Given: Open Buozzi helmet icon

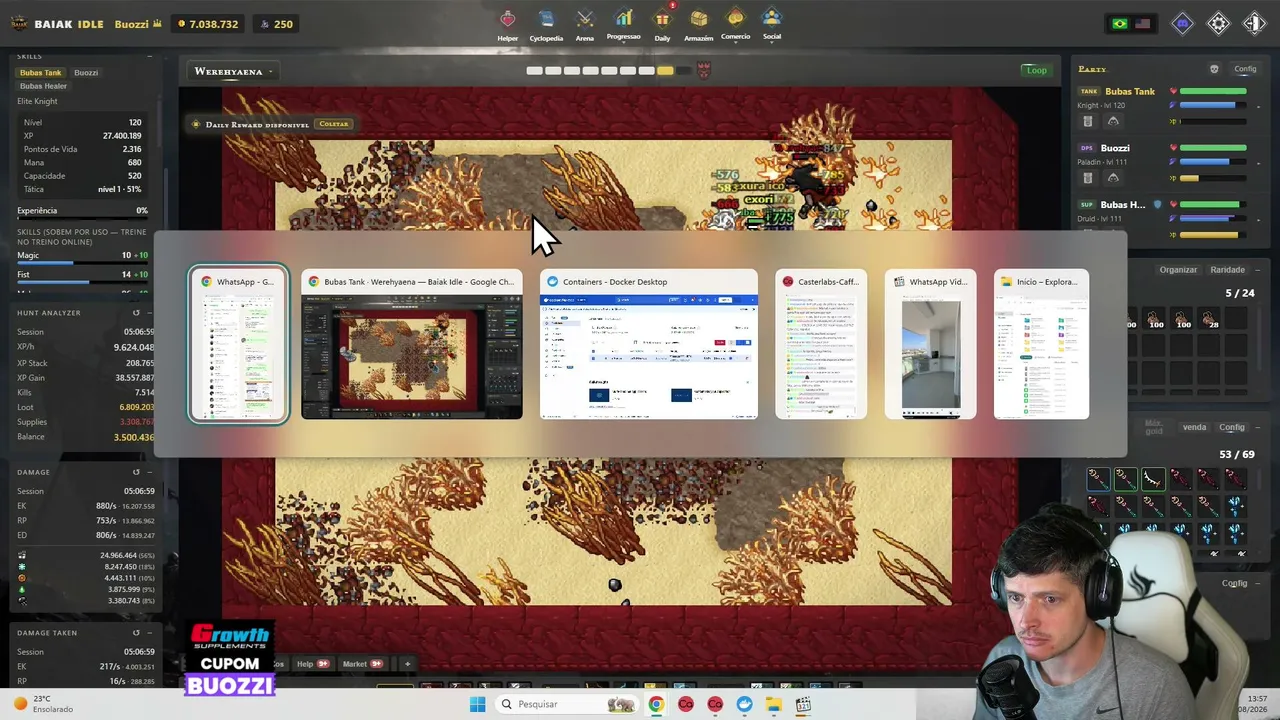Looking at the screenshot, I should pos(1113,178).
